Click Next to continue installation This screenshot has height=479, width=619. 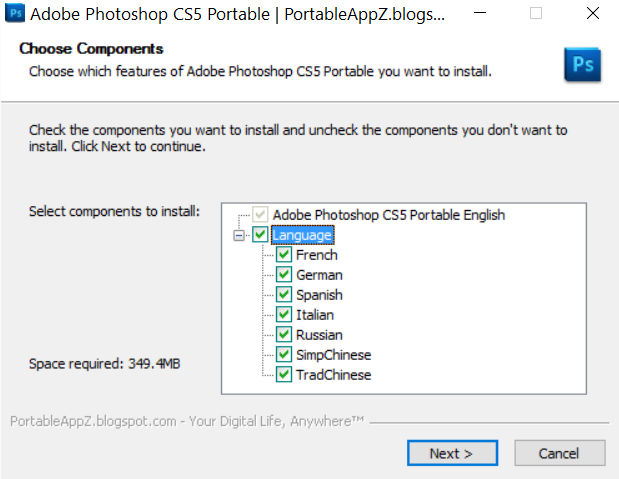pyautogui.click(x=452, y=453)
